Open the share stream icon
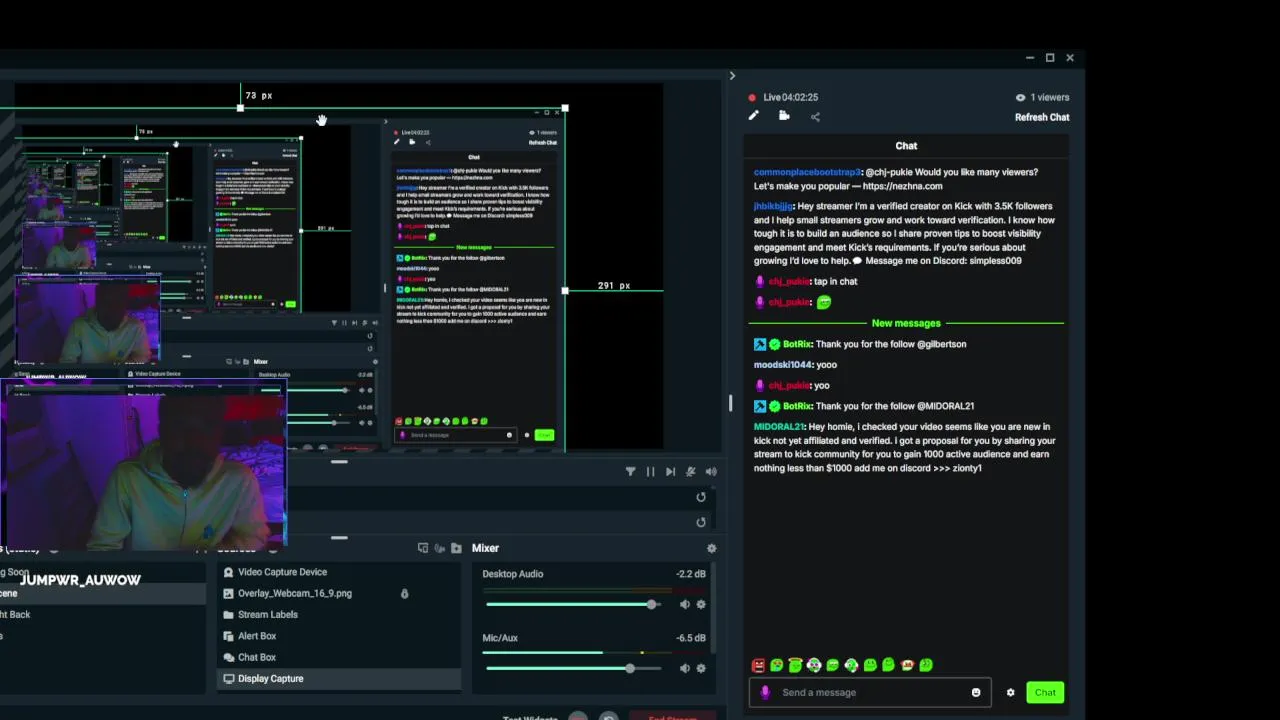 815,117
